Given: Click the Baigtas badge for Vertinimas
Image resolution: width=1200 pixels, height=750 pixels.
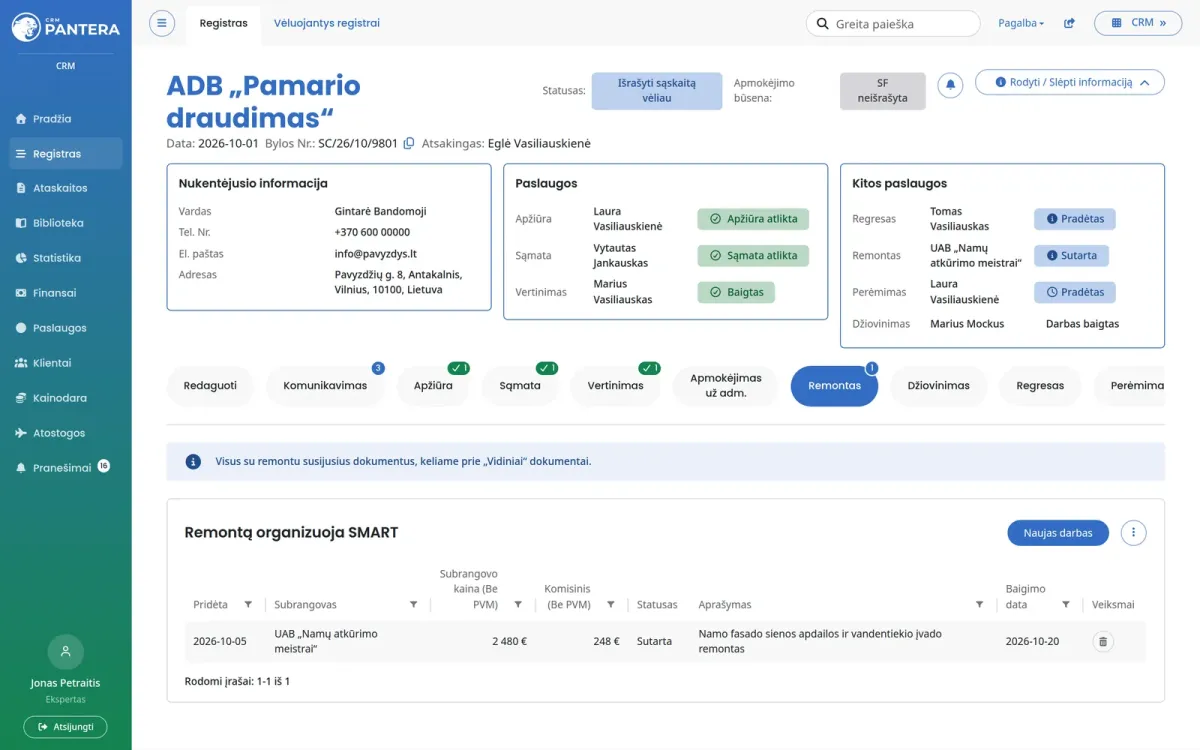Looking at the screenshot, I should tap(736, 293).
